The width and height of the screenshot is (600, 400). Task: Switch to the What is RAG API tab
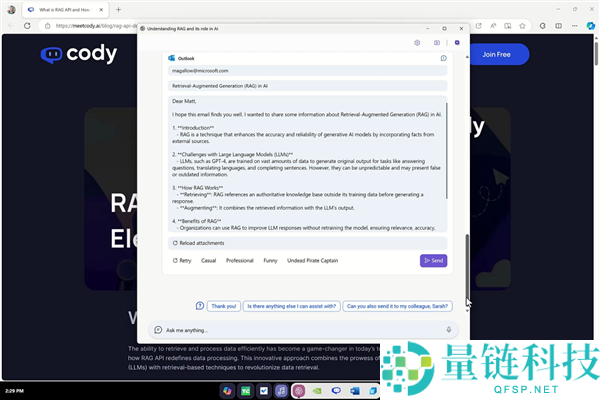[x=65, y=10]
